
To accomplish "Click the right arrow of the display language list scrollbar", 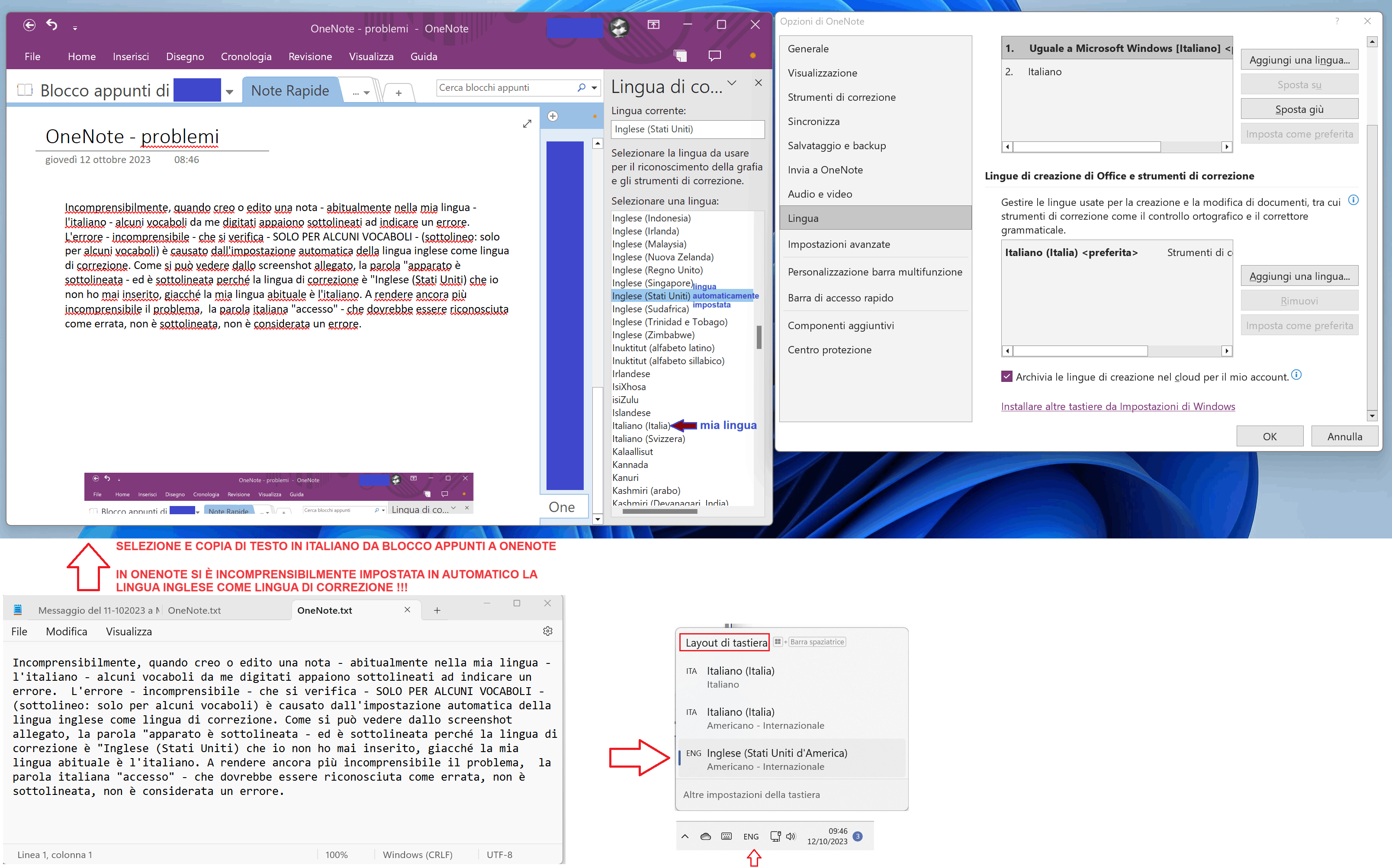I will [x=1227, y=146].
